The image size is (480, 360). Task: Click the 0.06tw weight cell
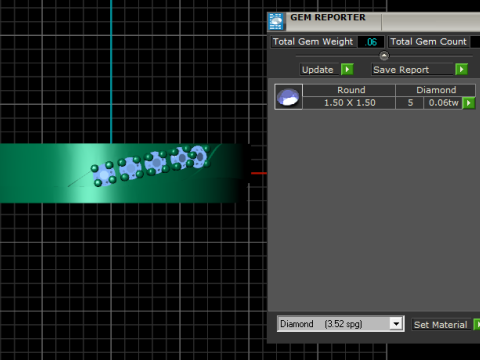pos(443,103)
